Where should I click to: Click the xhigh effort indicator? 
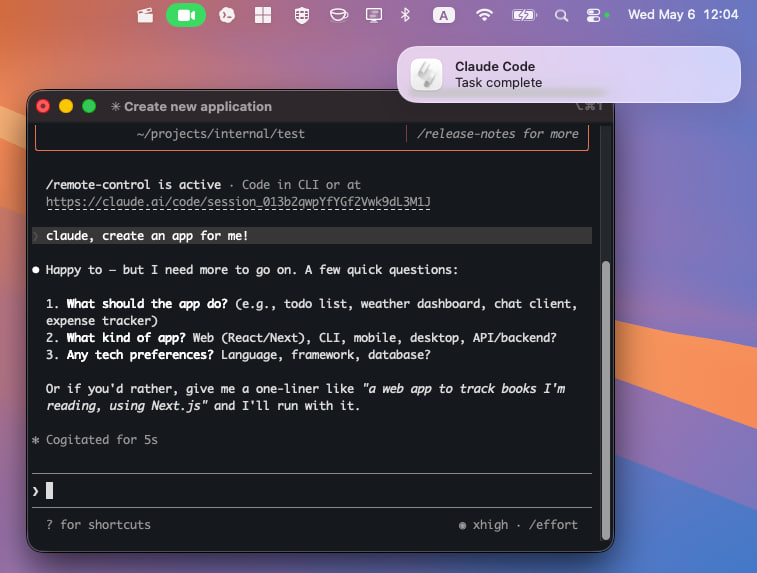coord(483,525)
